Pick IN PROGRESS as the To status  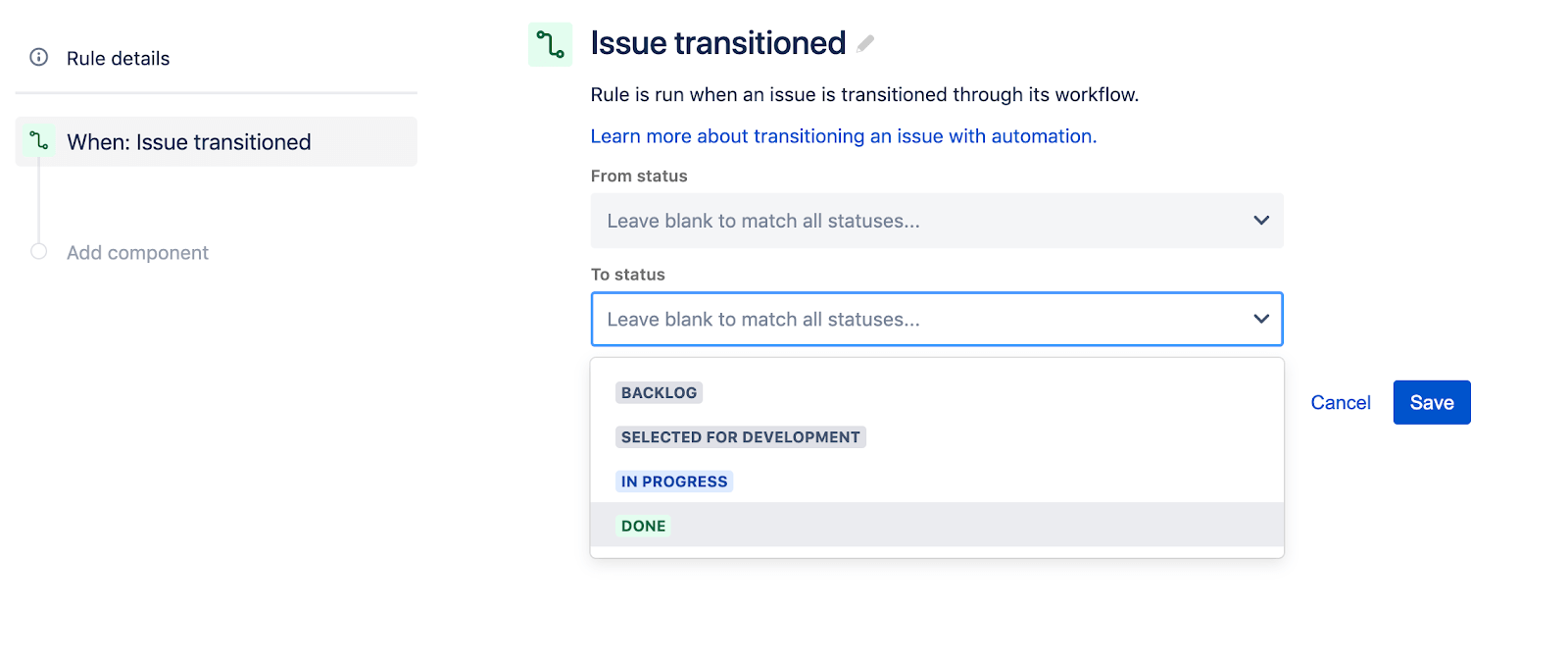click(673, 481)
